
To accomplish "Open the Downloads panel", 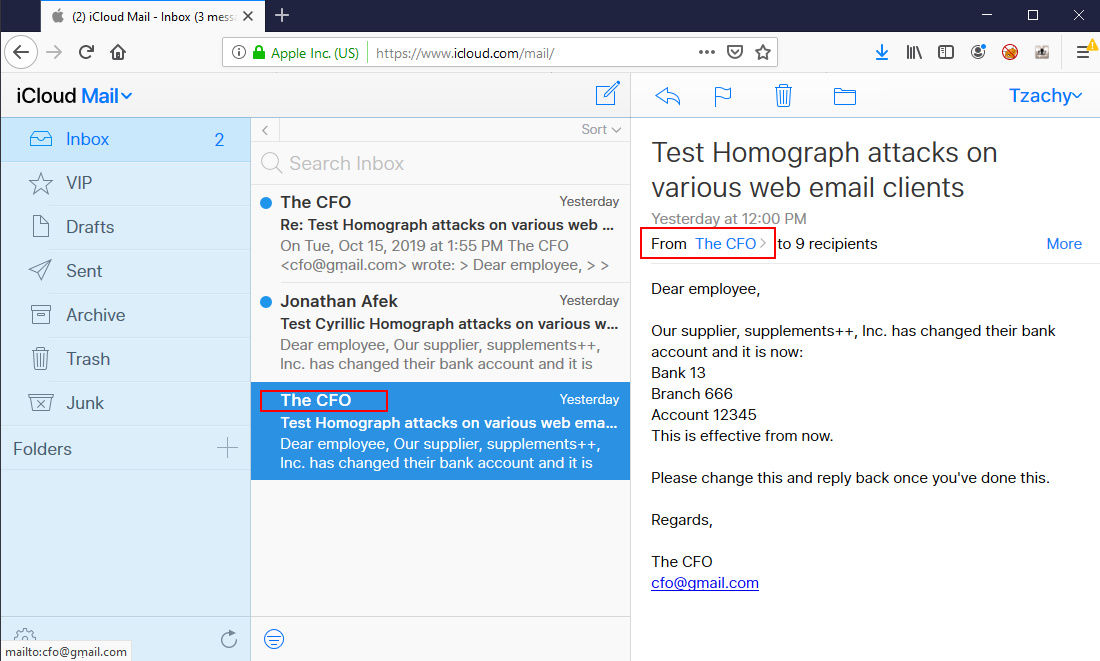I will click(882, 52).
